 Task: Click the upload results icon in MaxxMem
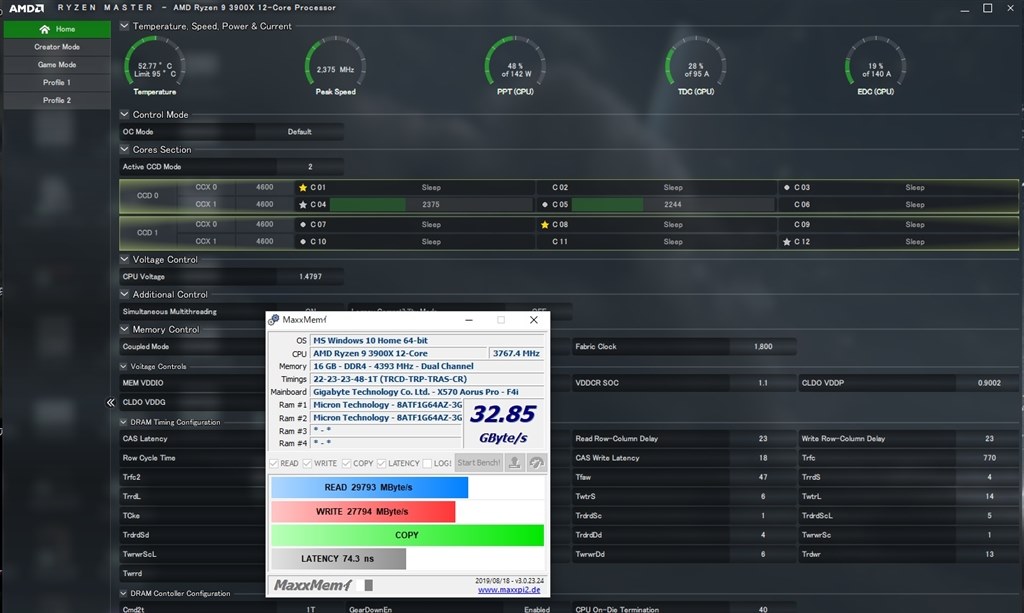(514, 463)
